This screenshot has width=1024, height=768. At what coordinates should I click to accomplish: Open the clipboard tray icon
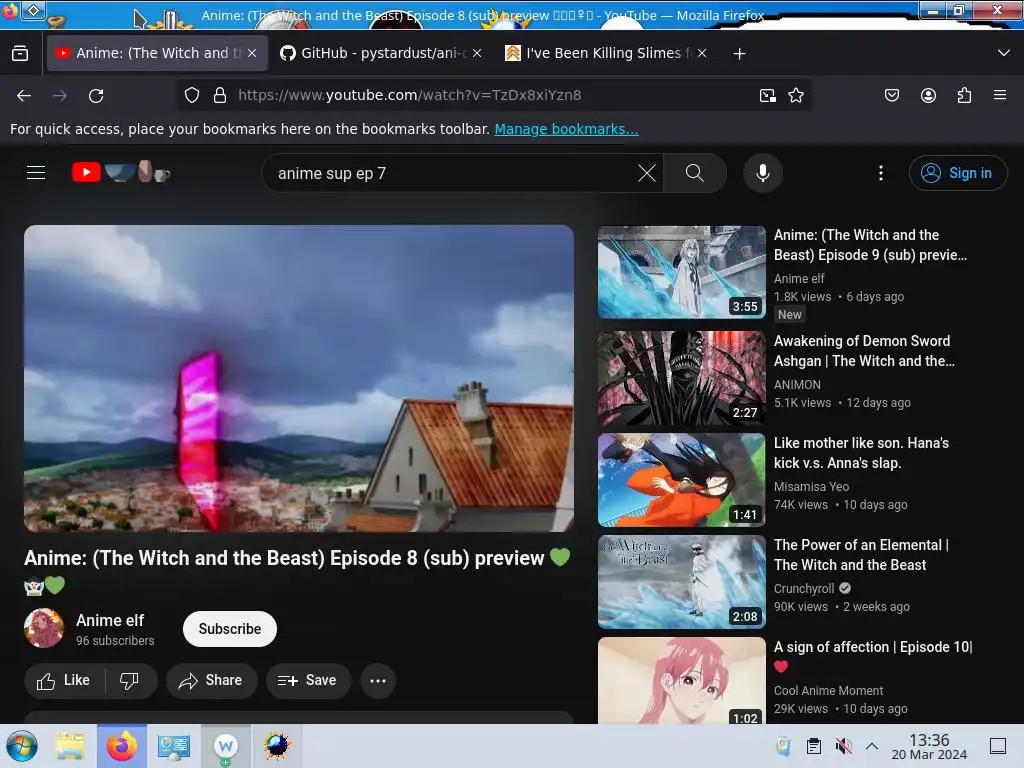pyautogui.click(x=814, y=746)
